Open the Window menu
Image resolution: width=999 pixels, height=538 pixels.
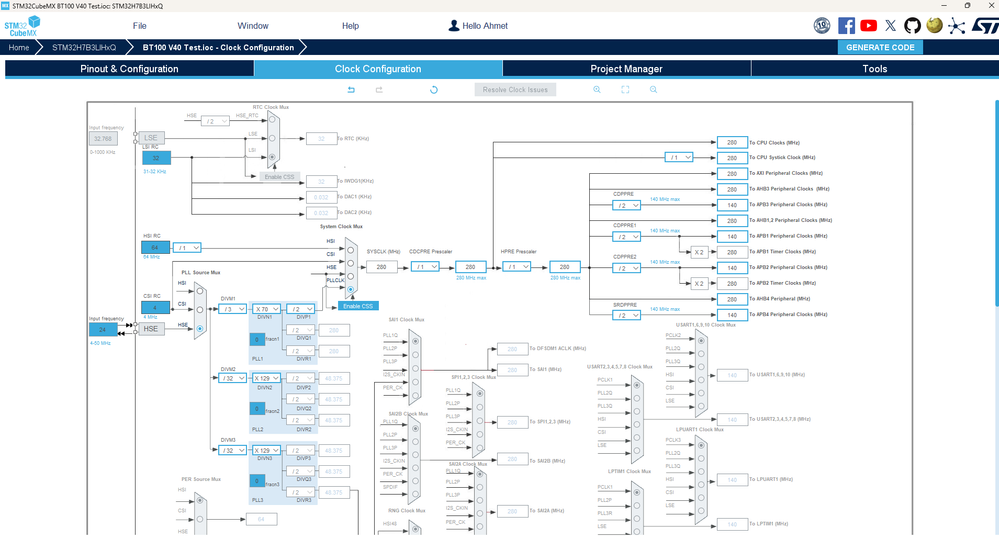253,25
